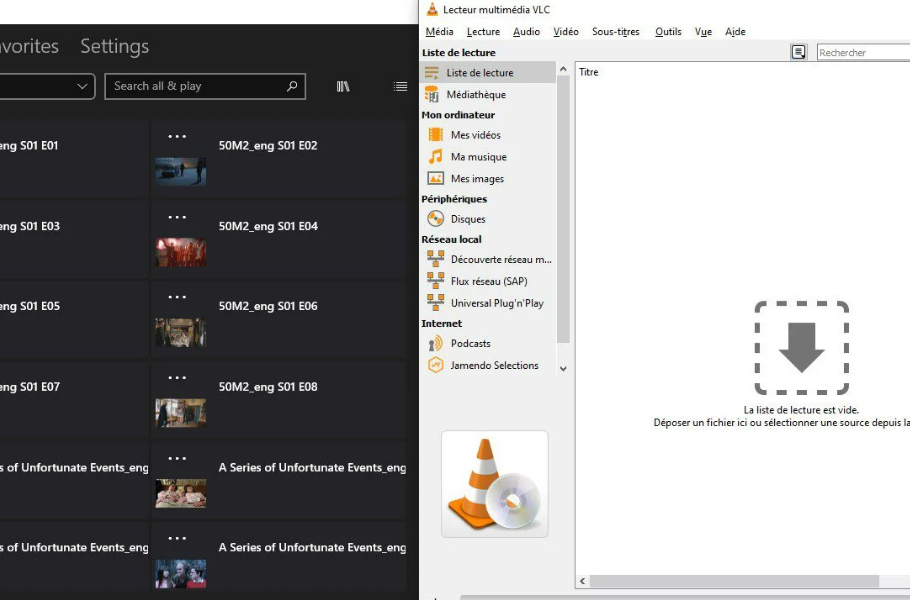Open the Vidéo menu in VLC
This screenshot has height=600, width=910.
(x=566, y=31)
